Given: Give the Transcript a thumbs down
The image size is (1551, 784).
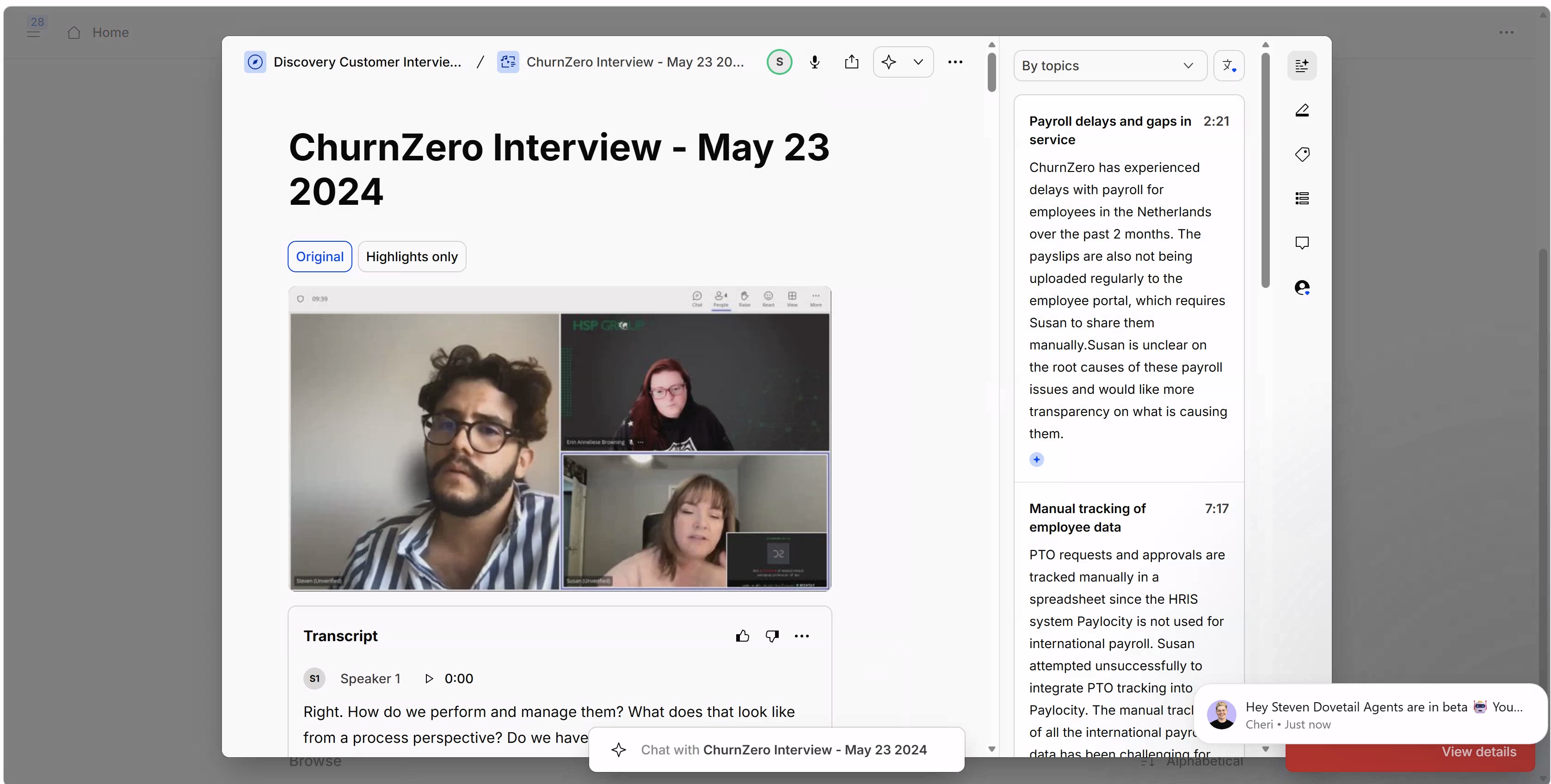Looking at the screenshot, I should point(772,636).
